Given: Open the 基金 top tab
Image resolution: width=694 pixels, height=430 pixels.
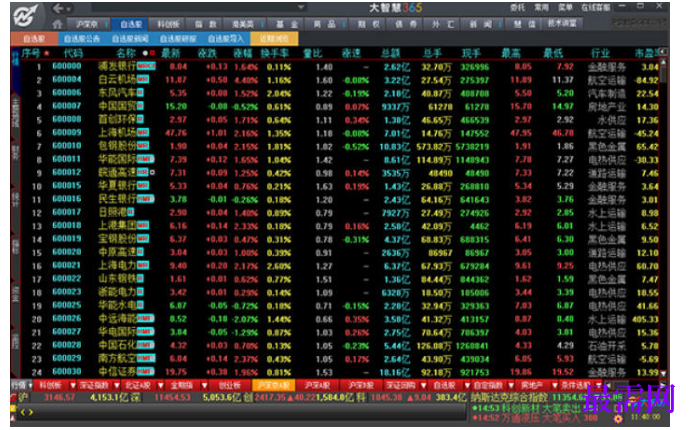Looking at the screenshot, I should coord(287,24).
